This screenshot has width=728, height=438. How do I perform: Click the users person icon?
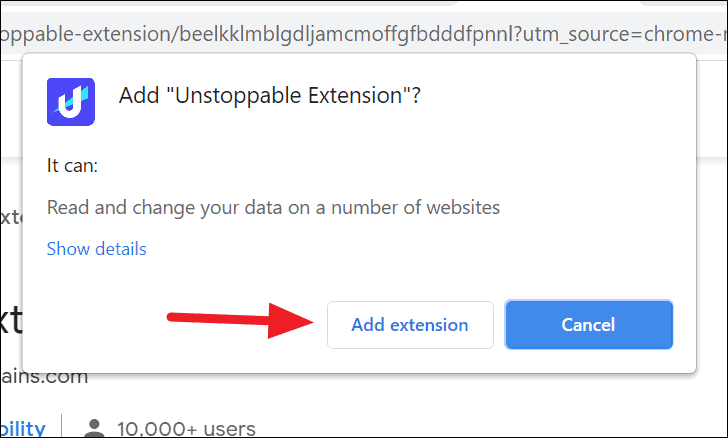coord(95,428)
